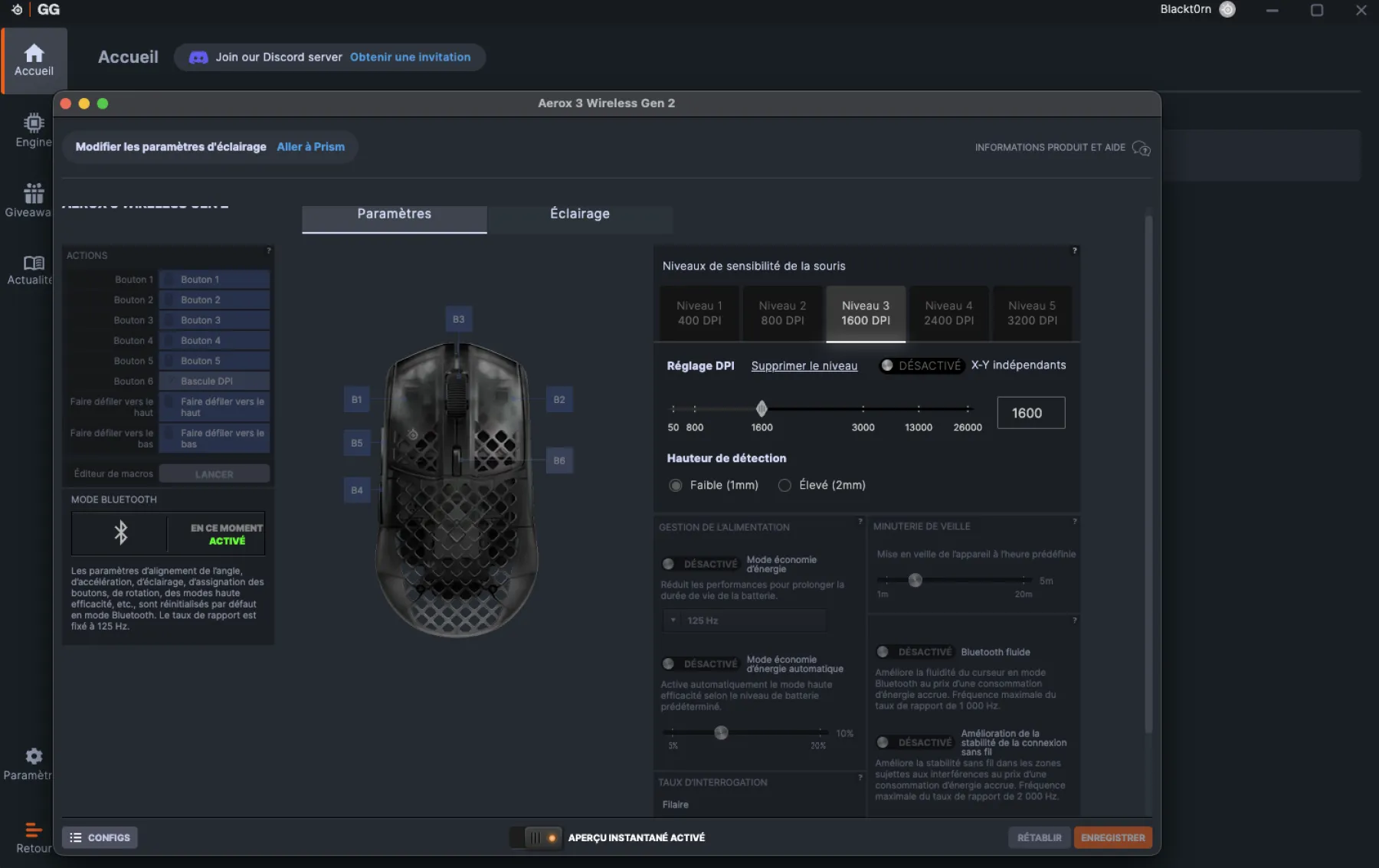Screen dimensions: 1379x868
Task: Open the 125 Hz polling rate dropdown
Action: point(745,621)
